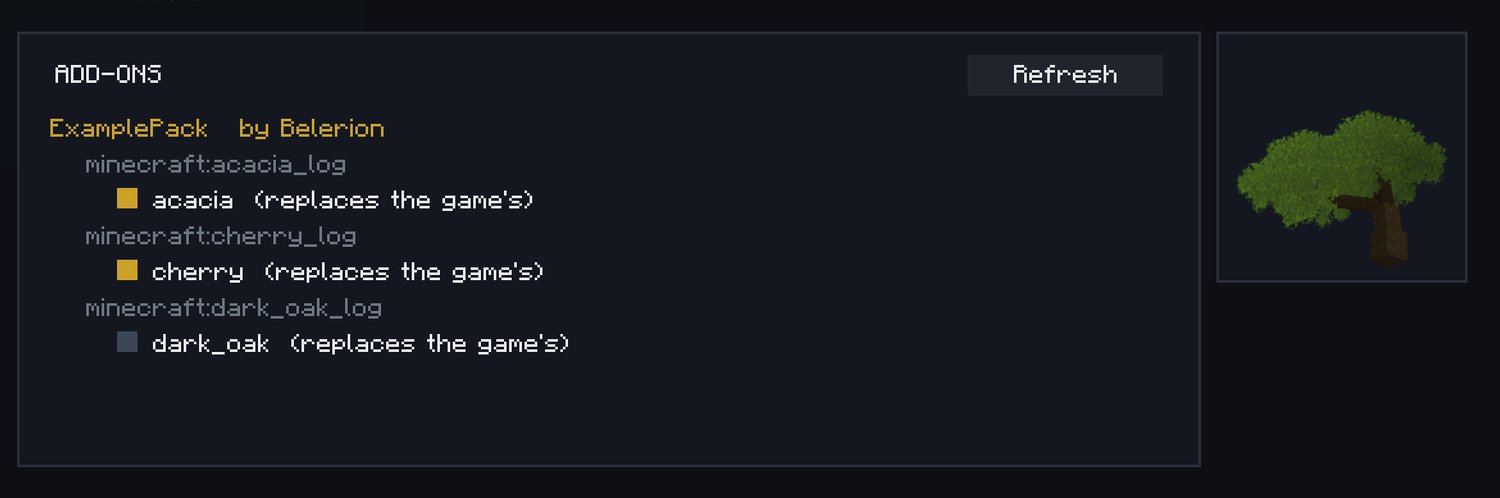Uncheck the cherry add-on box
This screenshot has width=1500, height=498.
(127, 271)
